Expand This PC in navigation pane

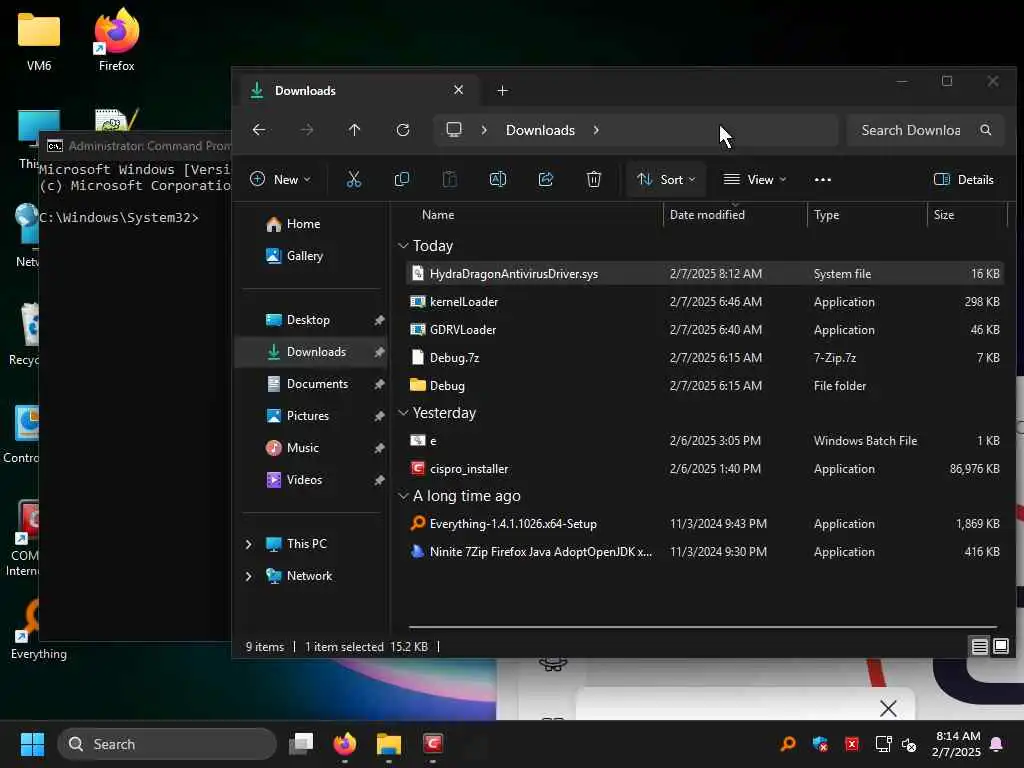click(x=249, y=544)
